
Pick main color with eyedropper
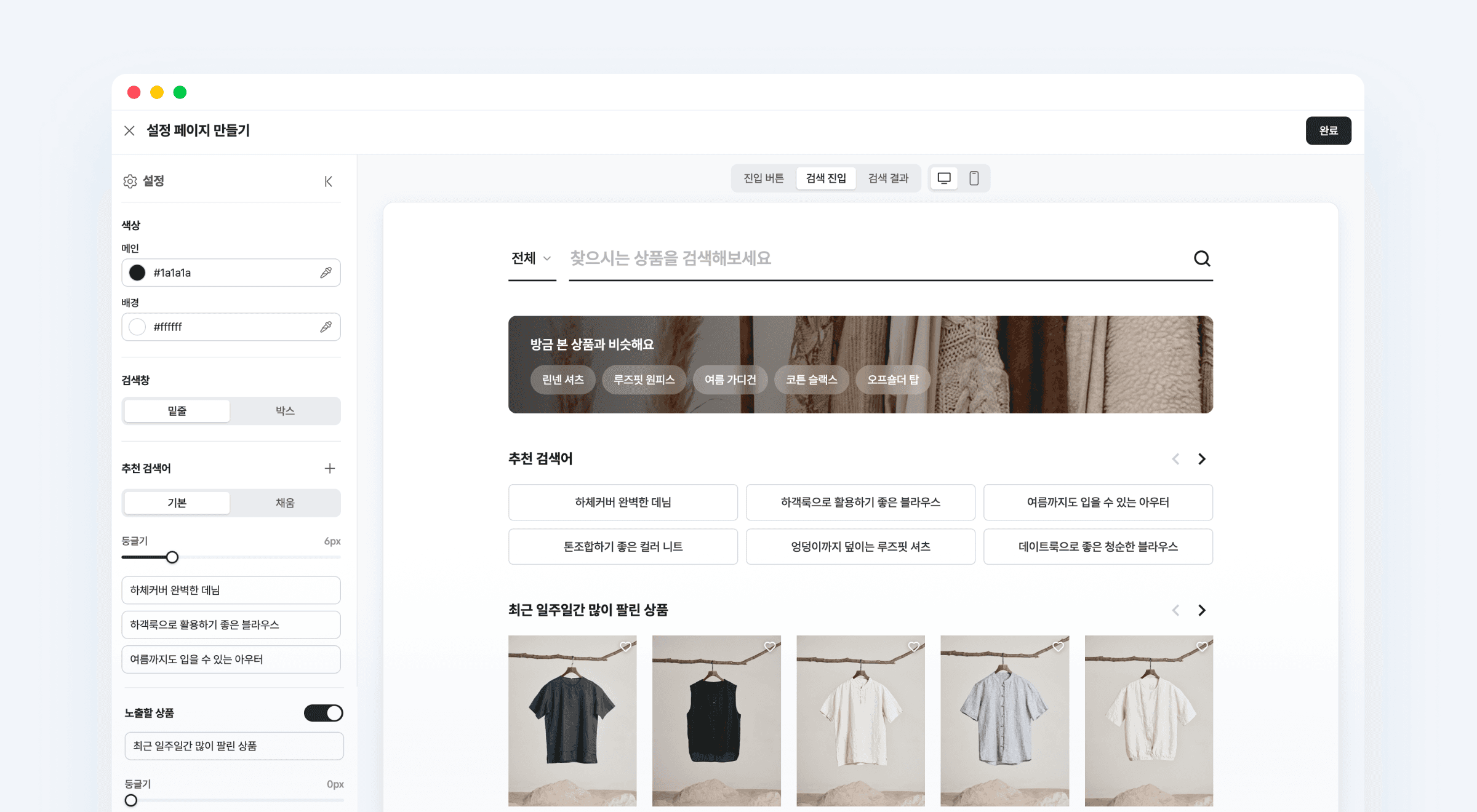click(326, 273)
